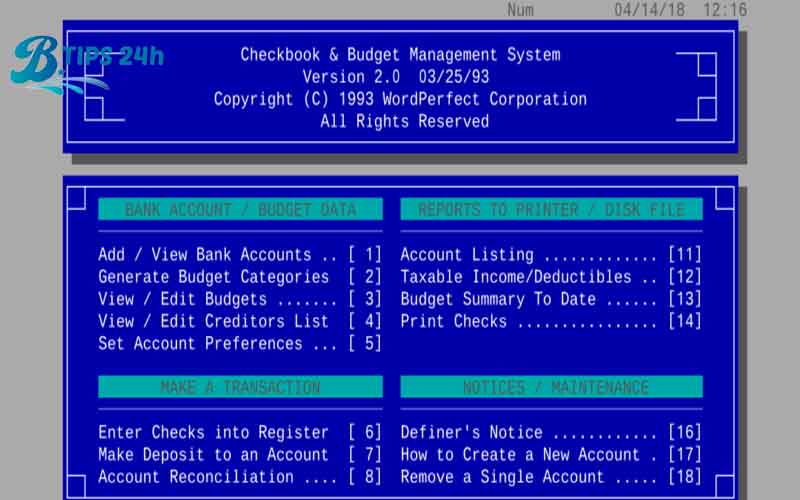
Task: Select Make Deposit to an Account
Action: coord(240,455)
